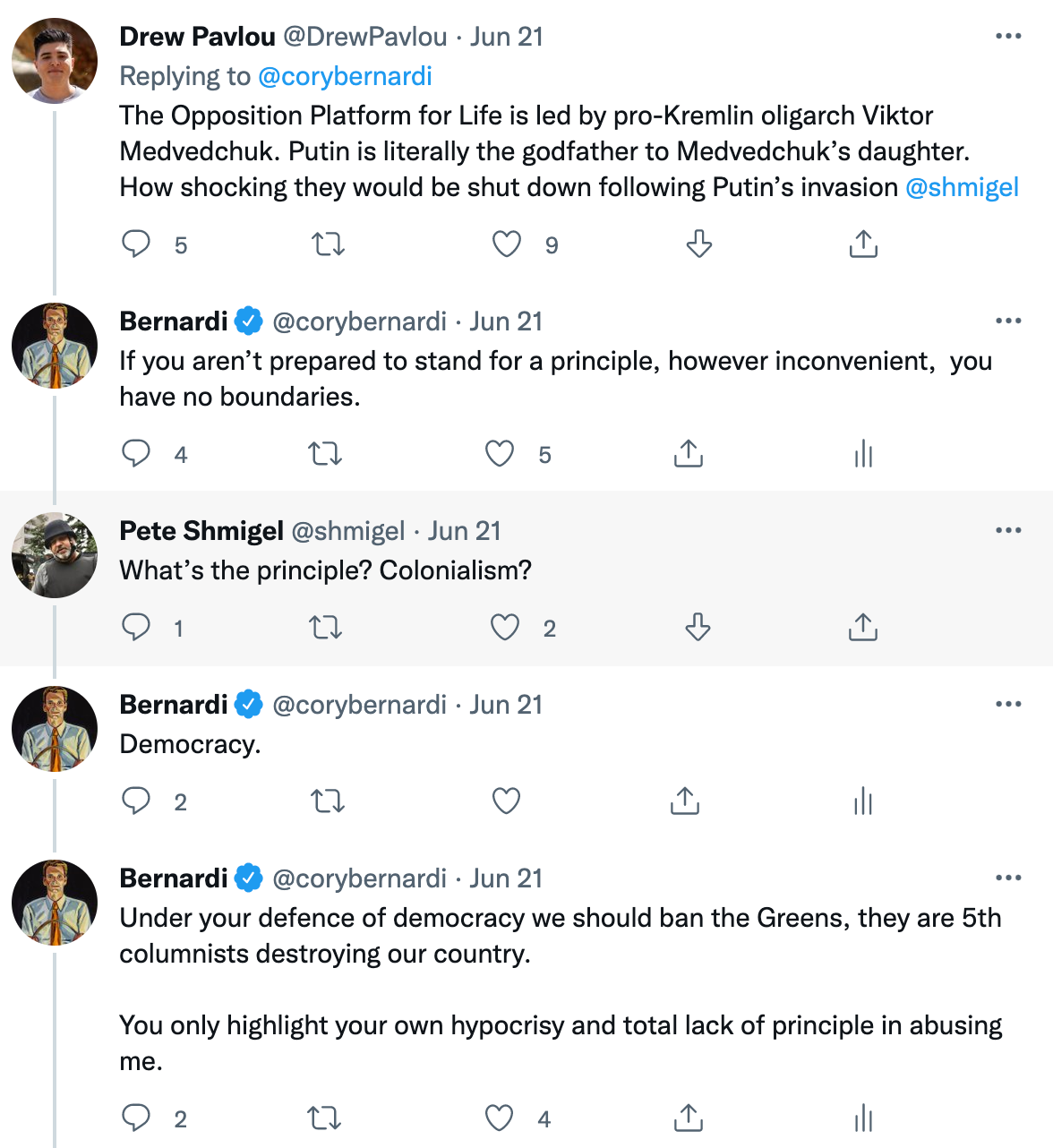Like Pete Shmigel's Colonialism tweet
Image resolution: width=1053 pixels, height=1148 pixels.
pos(505,627)
